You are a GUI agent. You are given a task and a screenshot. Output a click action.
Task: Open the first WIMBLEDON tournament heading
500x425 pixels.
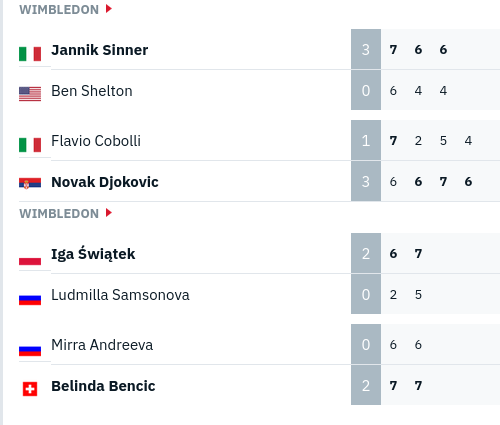coord(59,10)
